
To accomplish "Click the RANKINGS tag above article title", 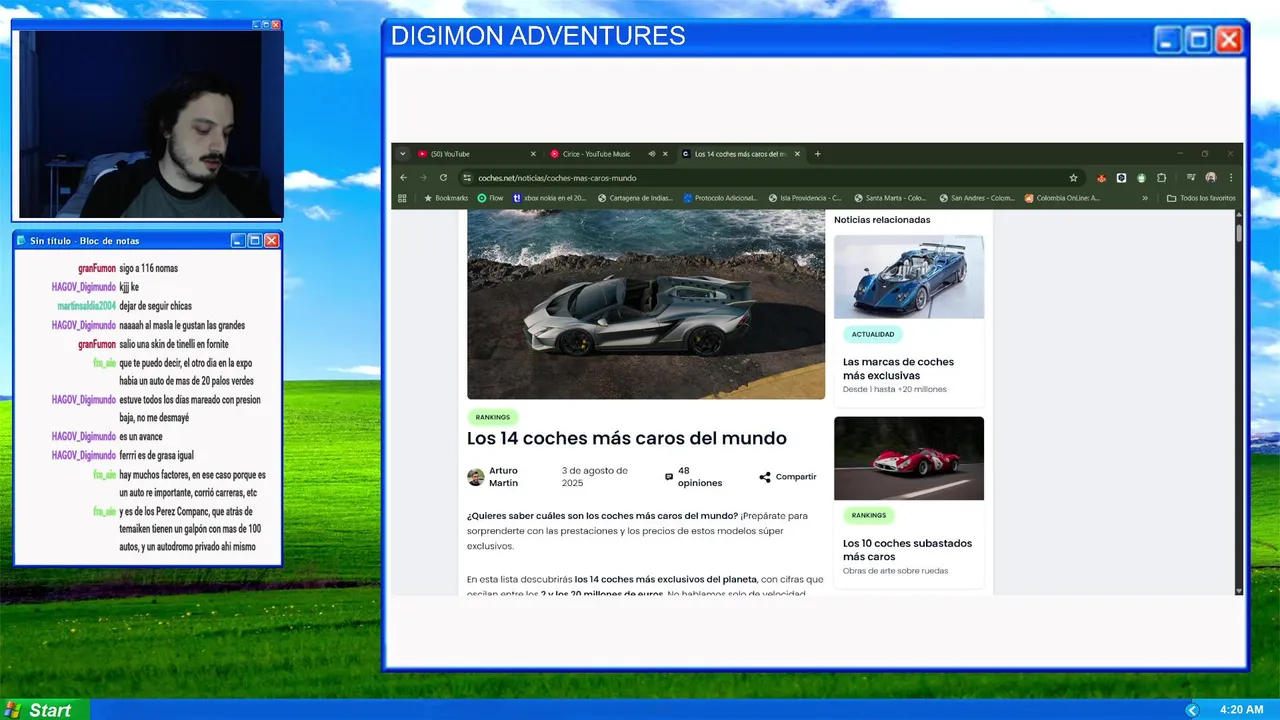I will (x=493, y=417).
